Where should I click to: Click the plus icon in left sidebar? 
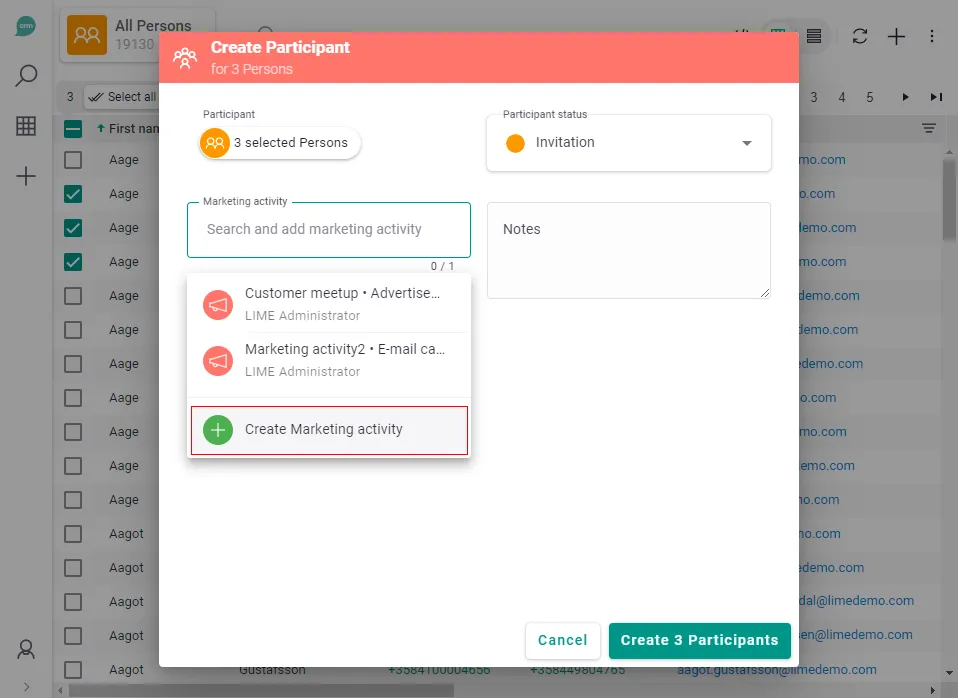tap(26, 176)
